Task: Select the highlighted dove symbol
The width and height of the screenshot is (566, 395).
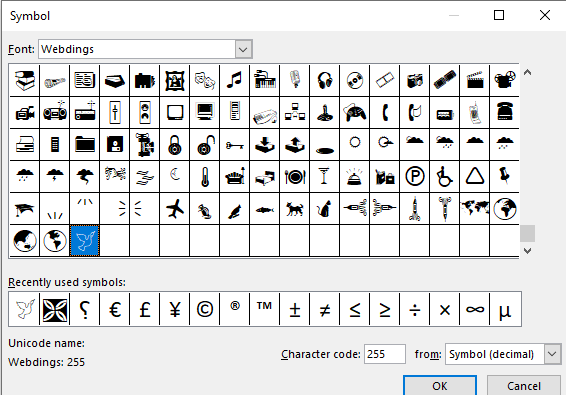Action: coord(84,240)
